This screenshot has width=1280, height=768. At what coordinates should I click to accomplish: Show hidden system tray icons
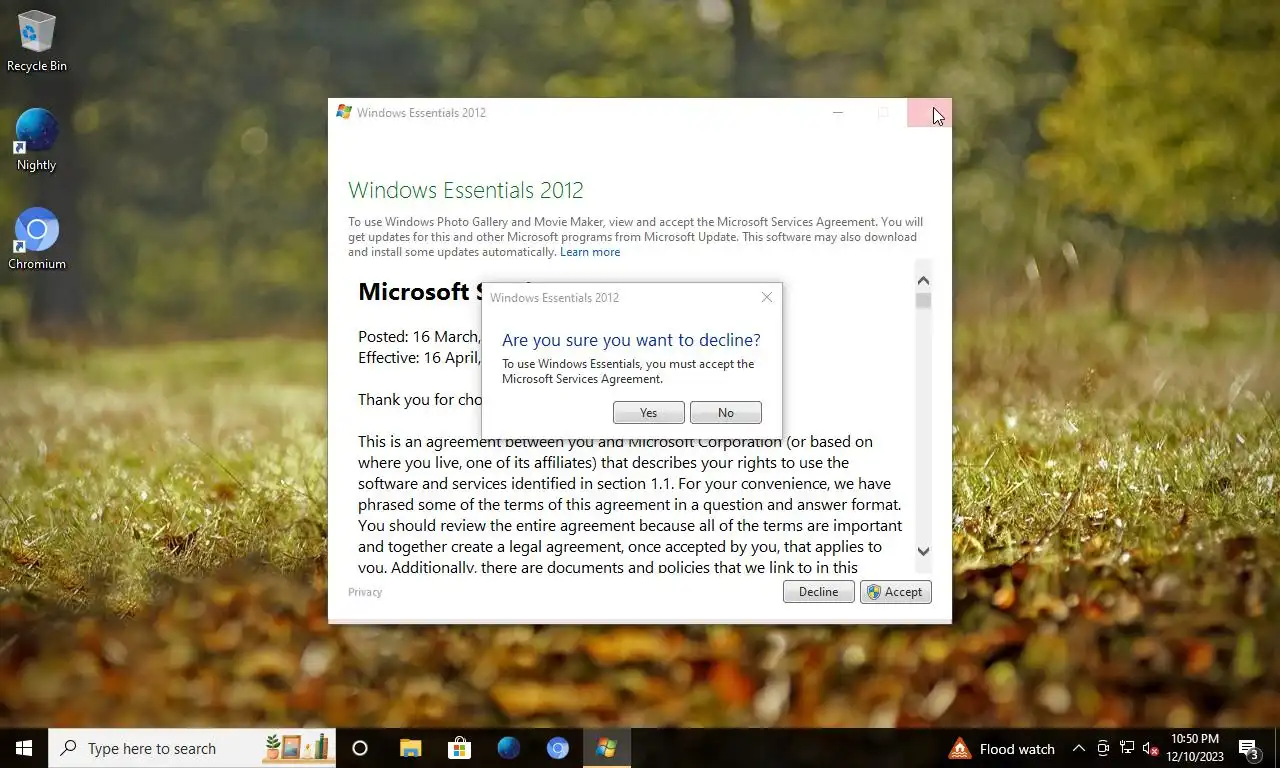pyautogui.click(x=1078, y=748)
